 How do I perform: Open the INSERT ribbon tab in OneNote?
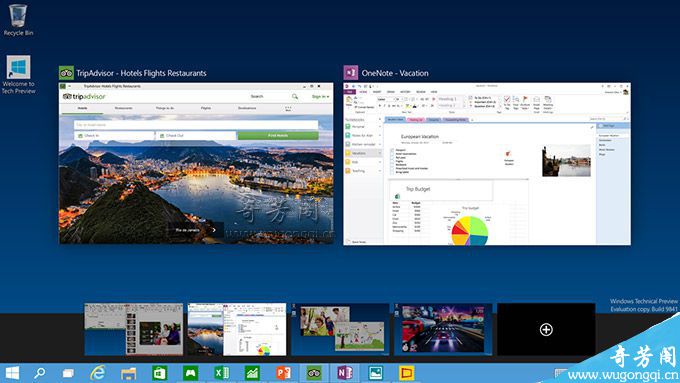[377, 92]
